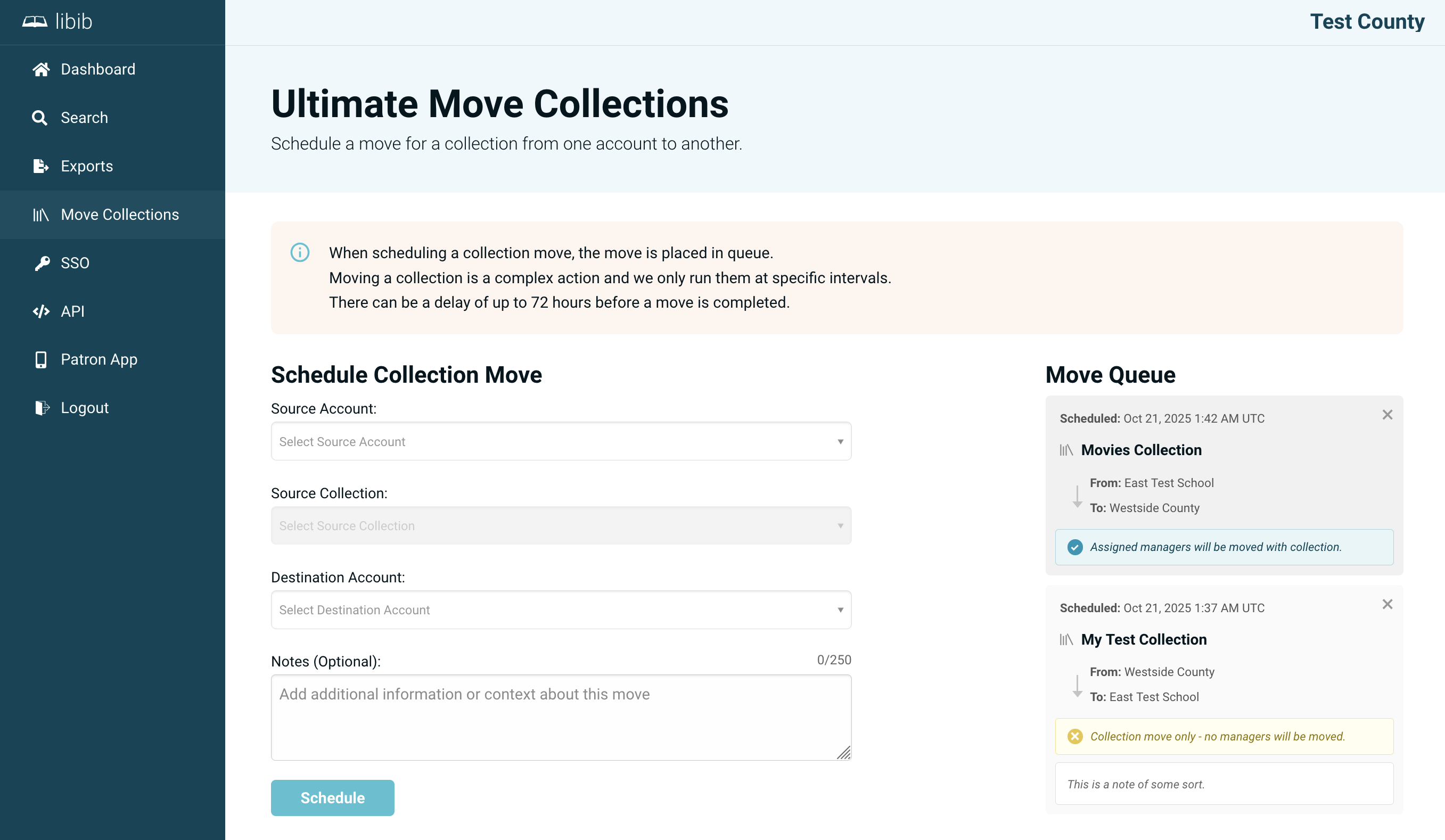1445x840 pixels.
Task: Open the Dashboard menu item
Action: click(112, 69)
